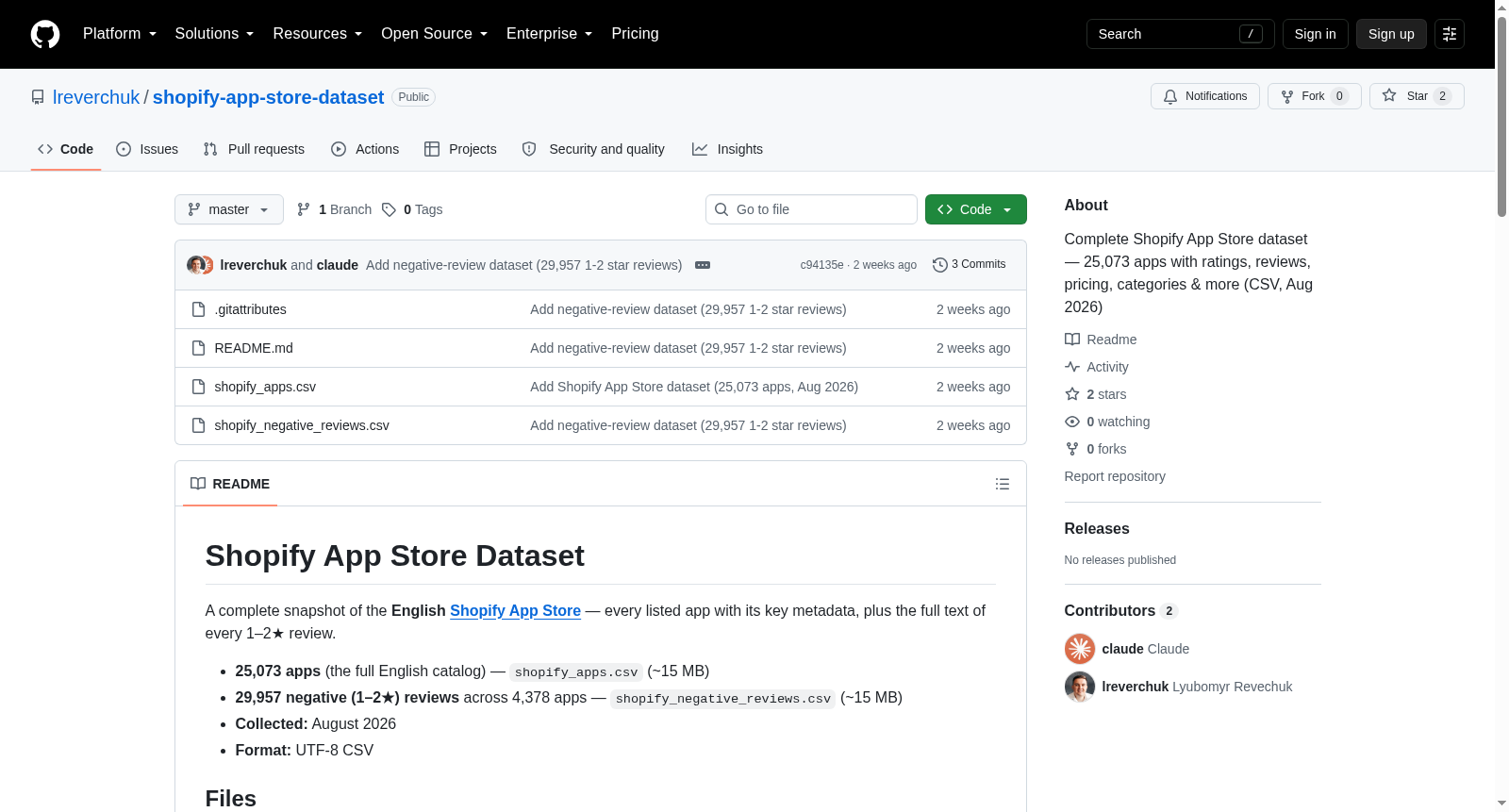Click the Go to file field
The width and height of the screenshot is (1509, 812).
[811, 209]
